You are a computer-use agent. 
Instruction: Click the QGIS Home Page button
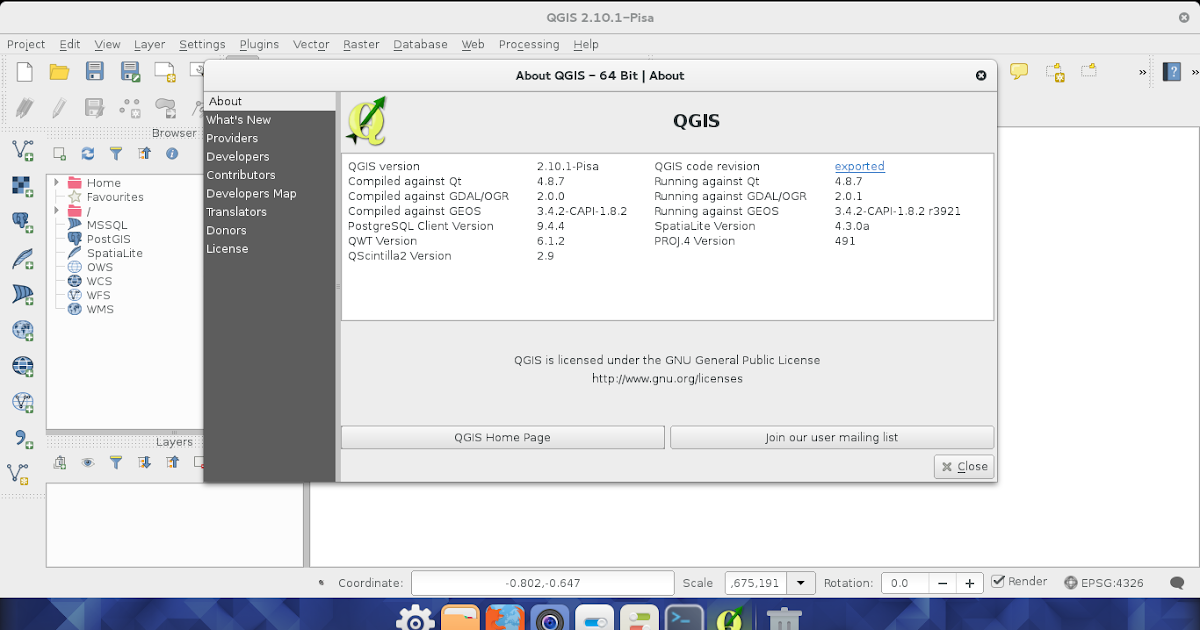coord(502,437)
